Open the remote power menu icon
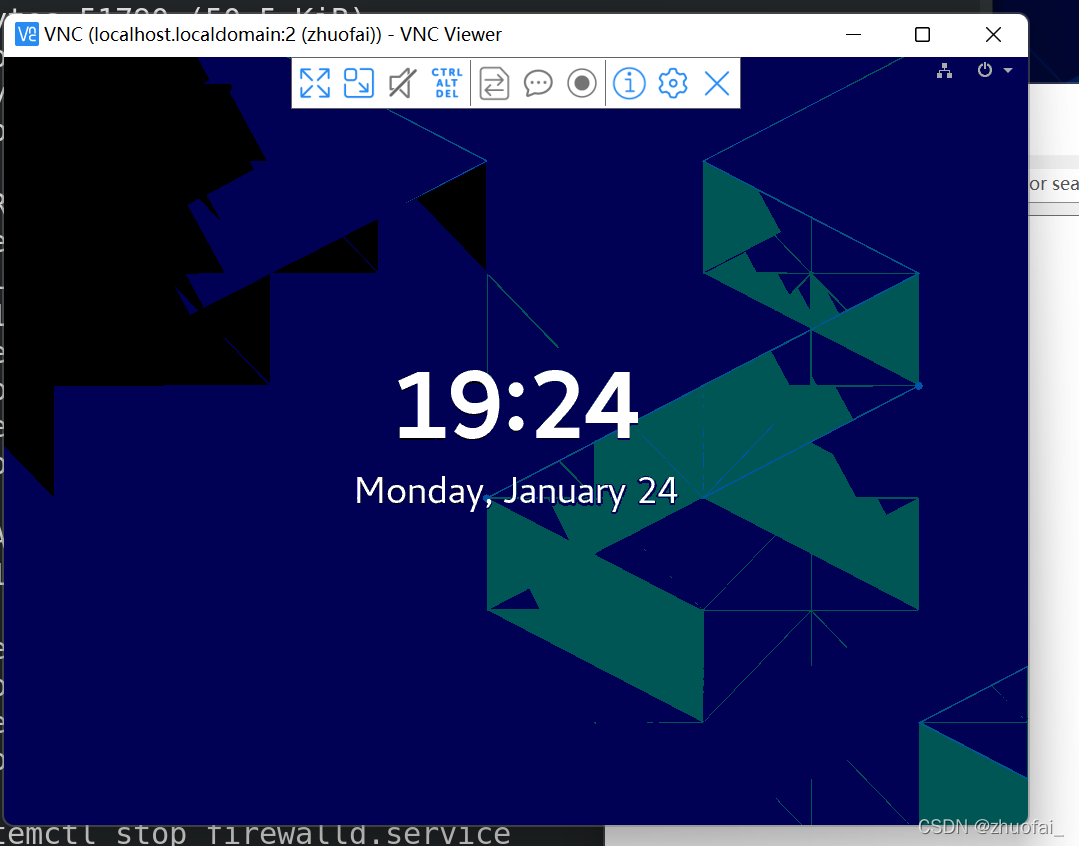 pyautogui.click(x=985, y=70)
